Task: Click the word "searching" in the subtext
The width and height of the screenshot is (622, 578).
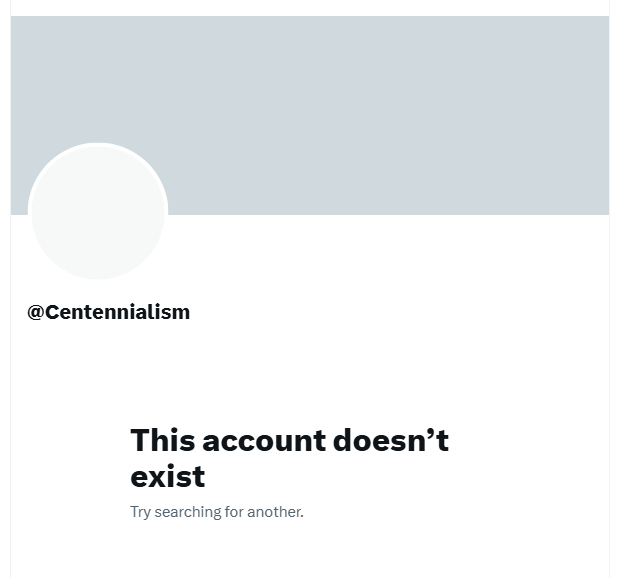Action: (187, 512)
